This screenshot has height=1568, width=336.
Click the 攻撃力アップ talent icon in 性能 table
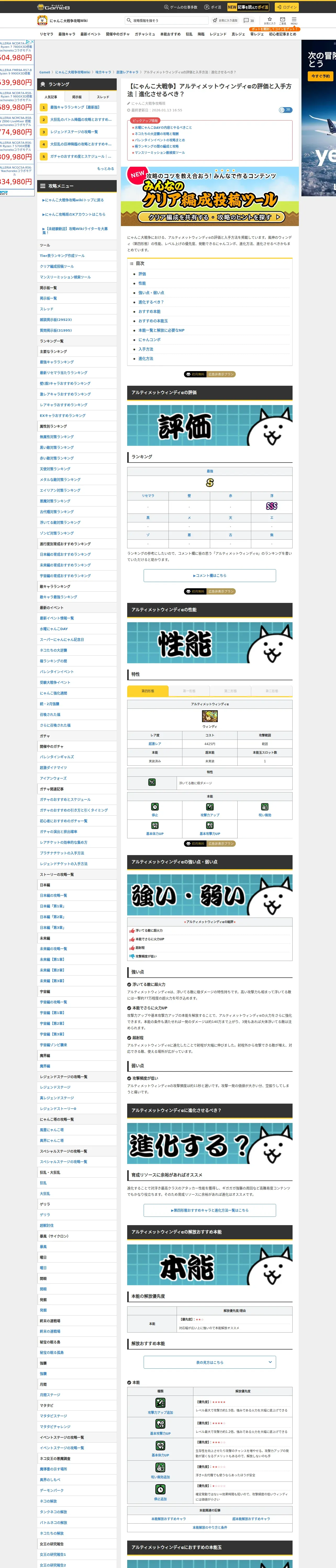point(210,806)
